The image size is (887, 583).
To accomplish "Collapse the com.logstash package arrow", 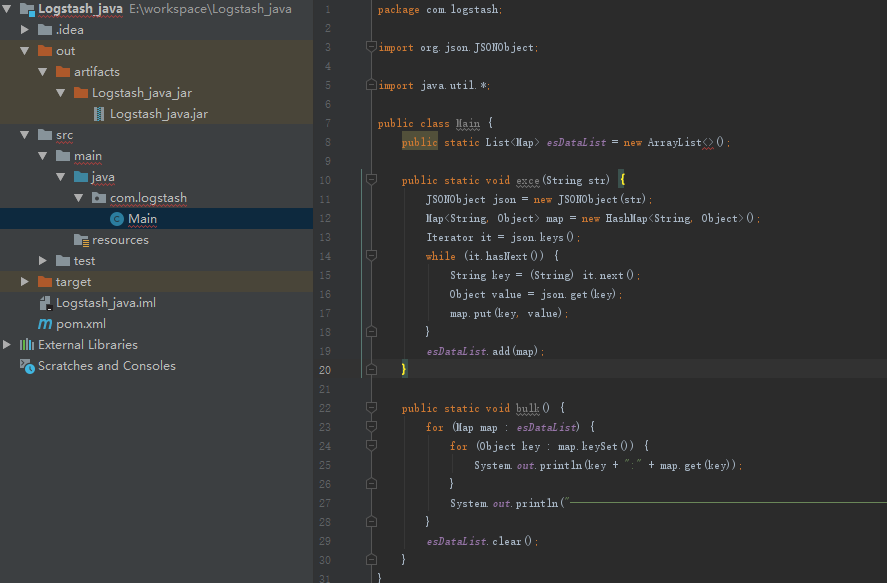I will (x=79, y=198).
